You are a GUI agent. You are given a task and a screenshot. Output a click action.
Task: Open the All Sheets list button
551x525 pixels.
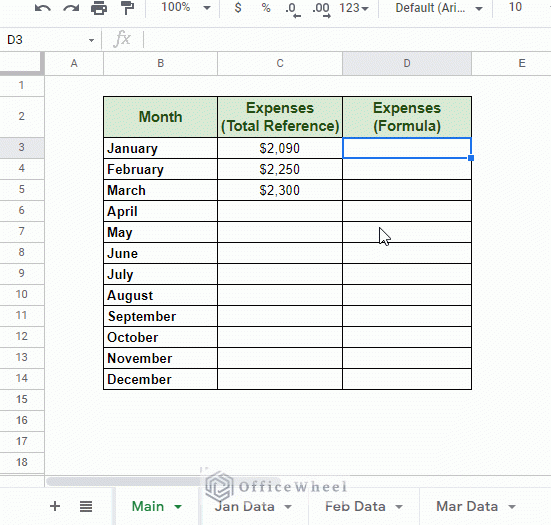(86, 506)
